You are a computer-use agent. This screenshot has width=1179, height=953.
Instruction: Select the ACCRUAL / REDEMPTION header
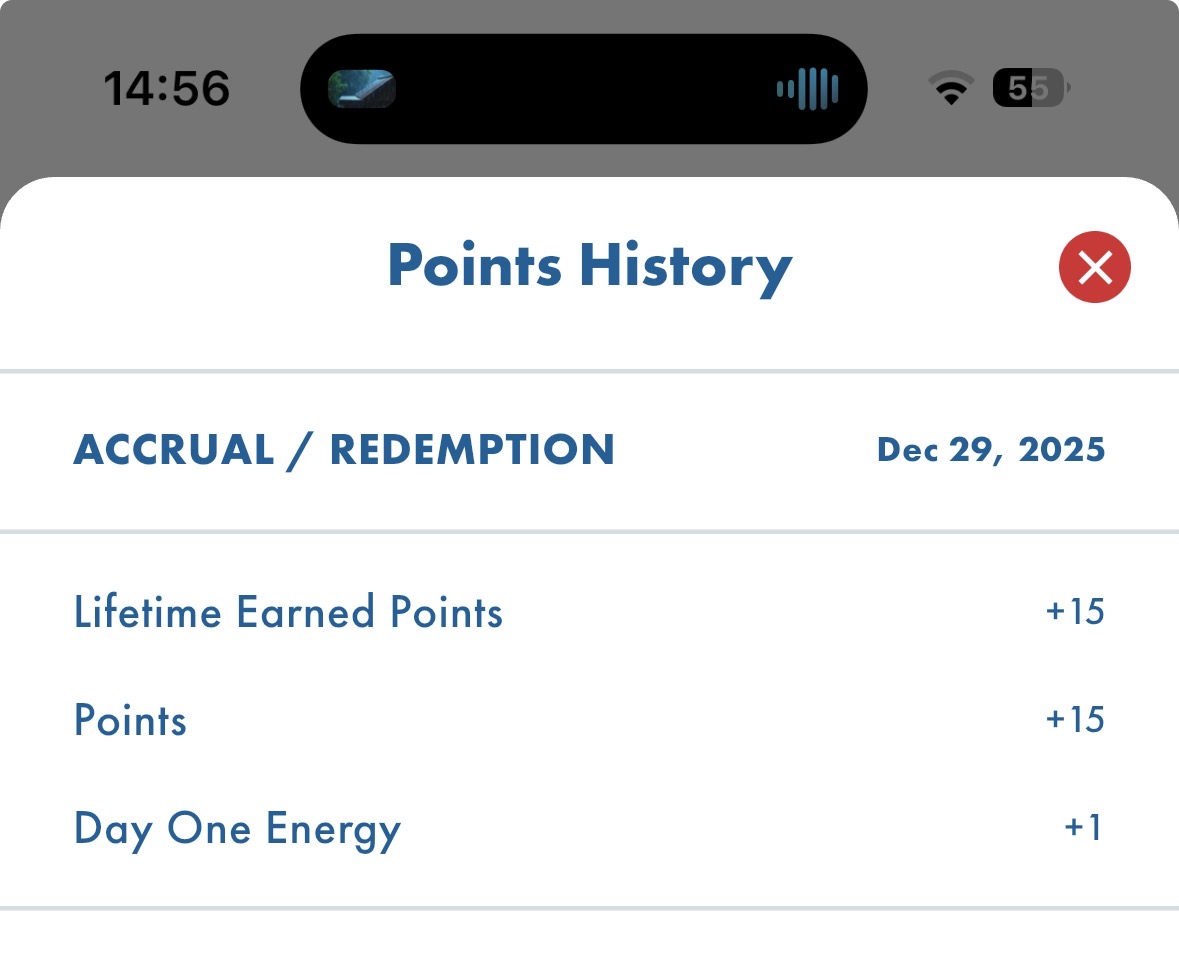344,450
